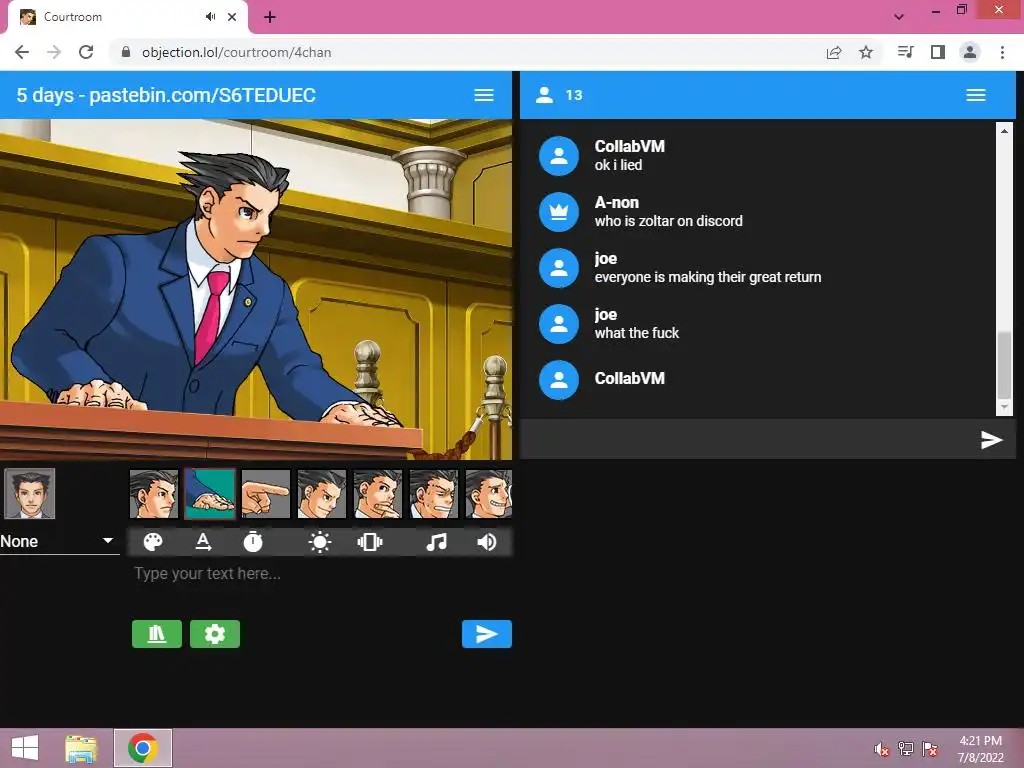1024x768 pixels.
Task: Close the Courtroom browser tab
Action: click(x=232, y=17)
